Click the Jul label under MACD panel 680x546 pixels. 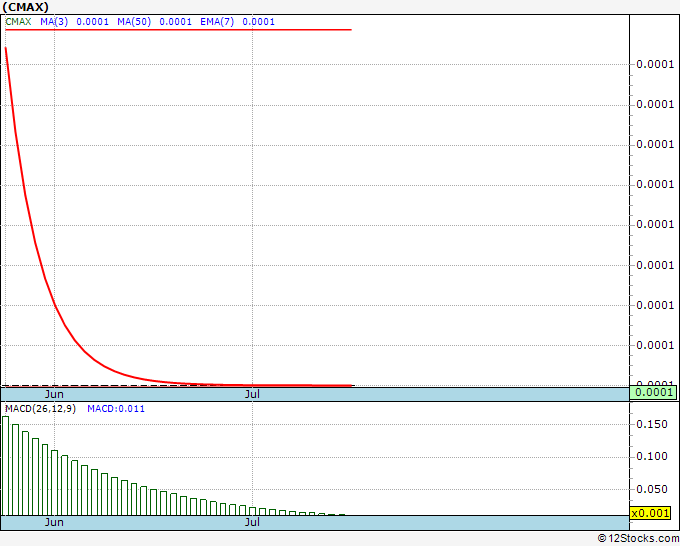[x=252, y=522]
